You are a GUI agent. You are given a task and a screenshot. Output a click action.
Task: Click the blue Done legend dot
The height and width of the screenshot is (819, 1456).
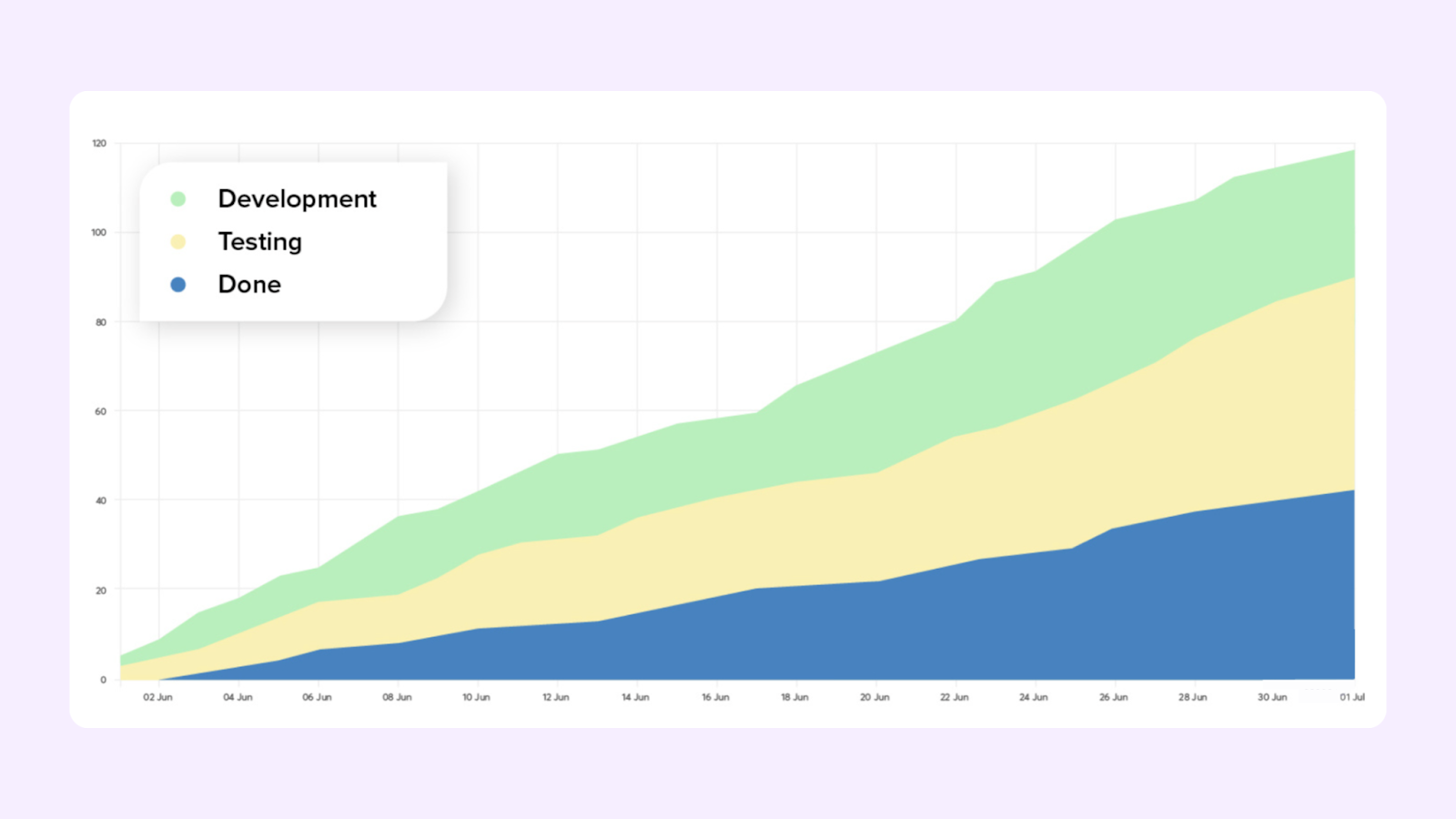click(178, 285)
